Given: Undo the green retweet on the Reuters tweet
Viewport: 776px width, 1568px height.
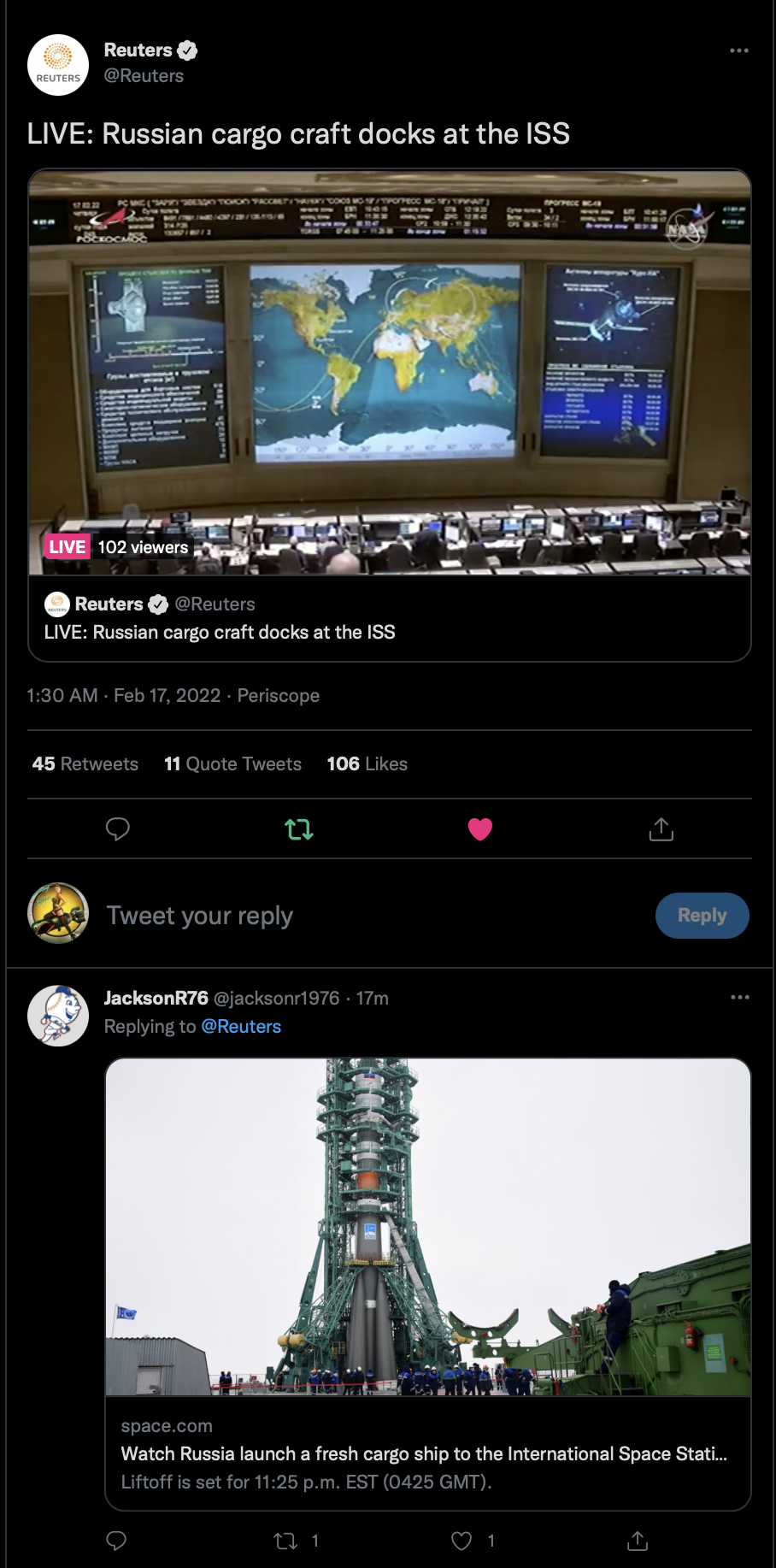Looking at the screenshot, I should point(299,828).
